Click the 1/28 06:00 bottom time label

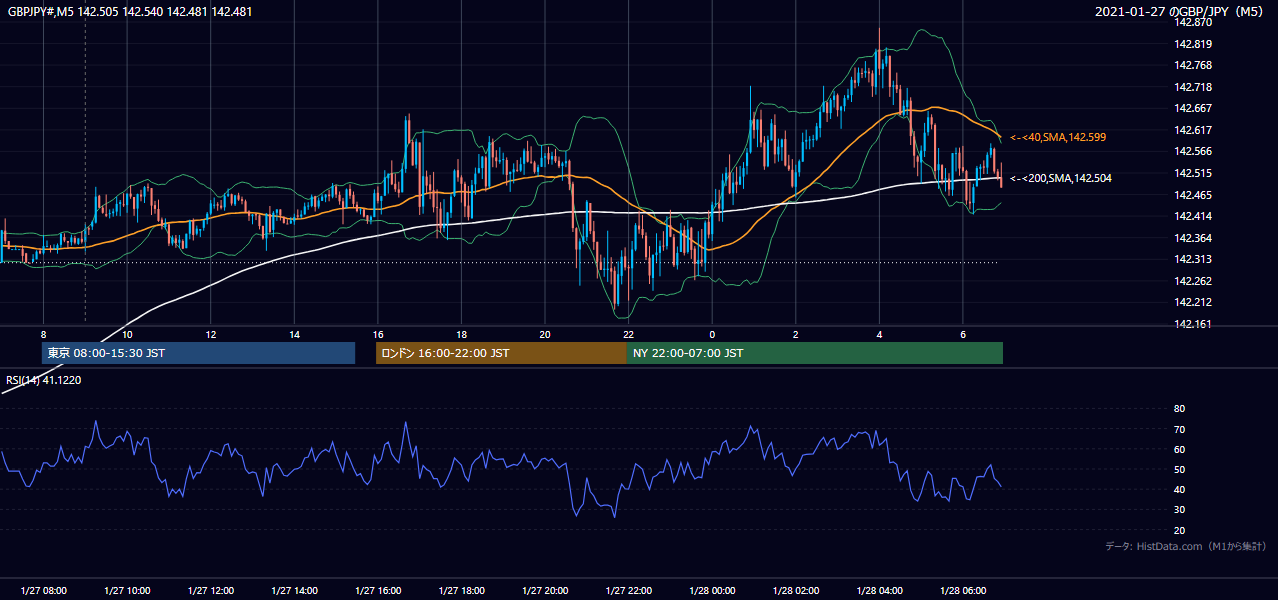(x=963, y=590)
